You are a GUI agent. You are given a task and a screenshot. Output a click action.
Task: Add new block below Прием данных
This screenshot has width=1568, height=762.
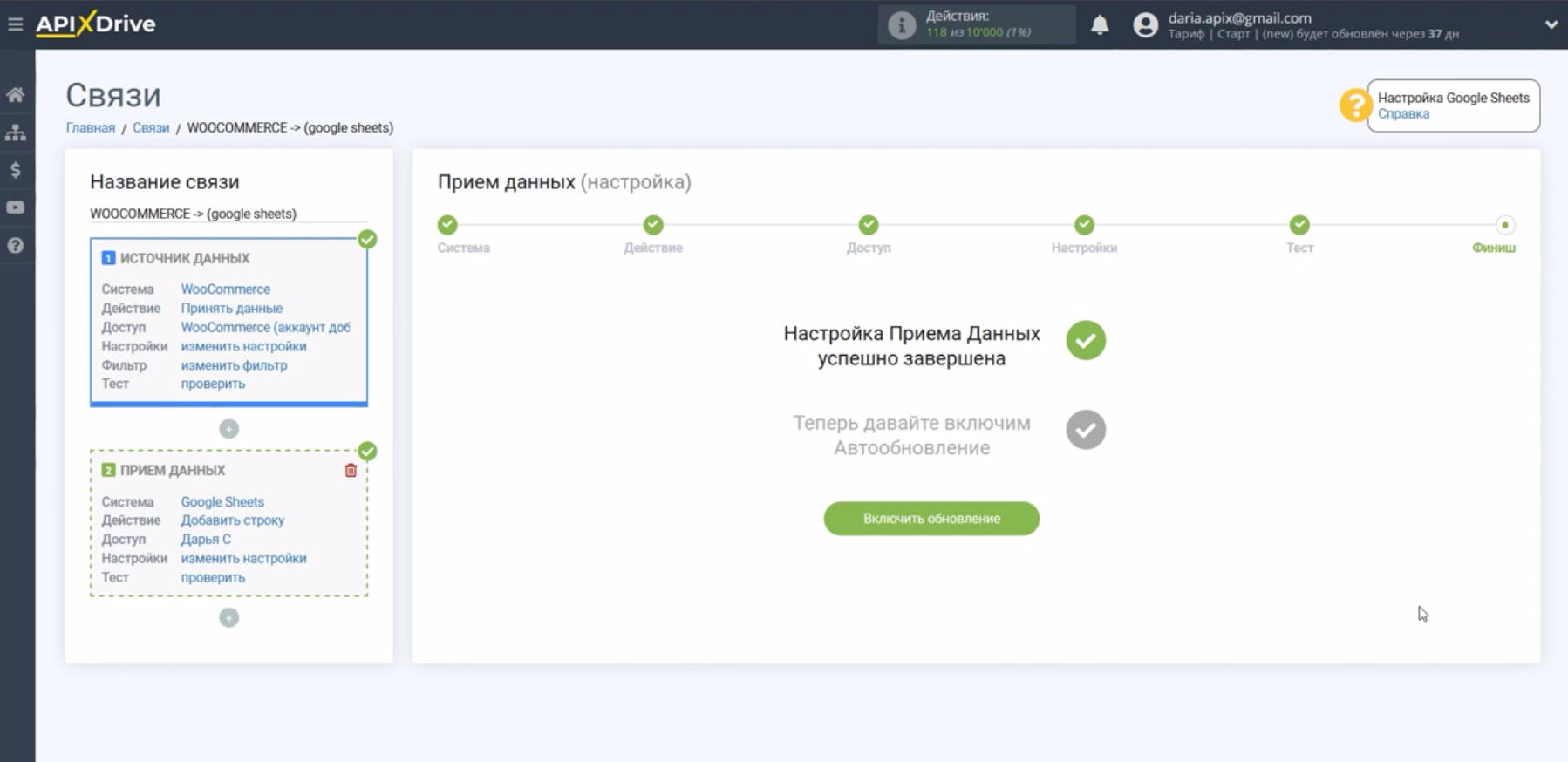point(228,617)
